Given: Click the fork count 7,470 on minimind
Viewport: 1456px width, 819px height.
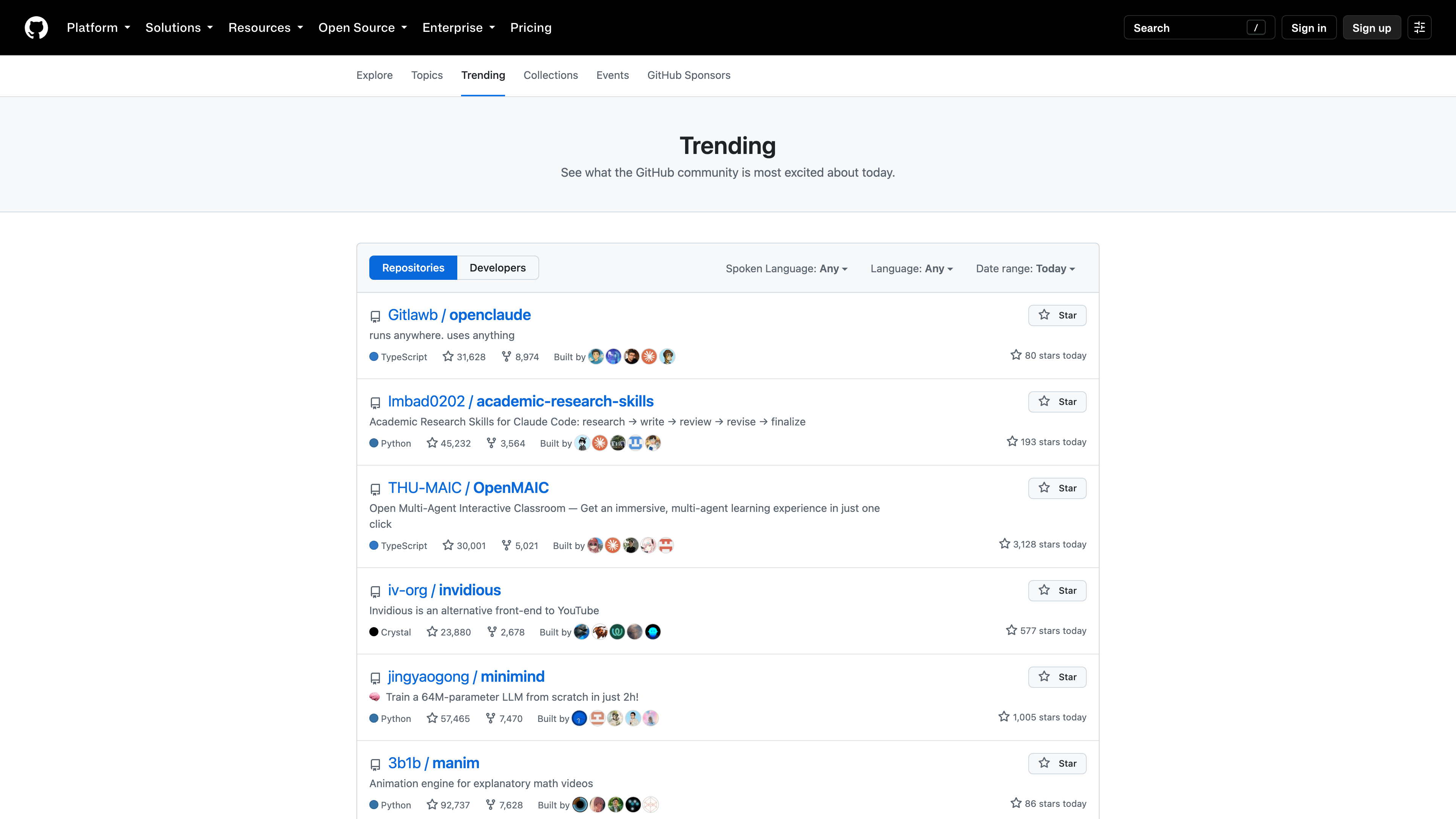Looking at the screenshot, I should [504, 719].
